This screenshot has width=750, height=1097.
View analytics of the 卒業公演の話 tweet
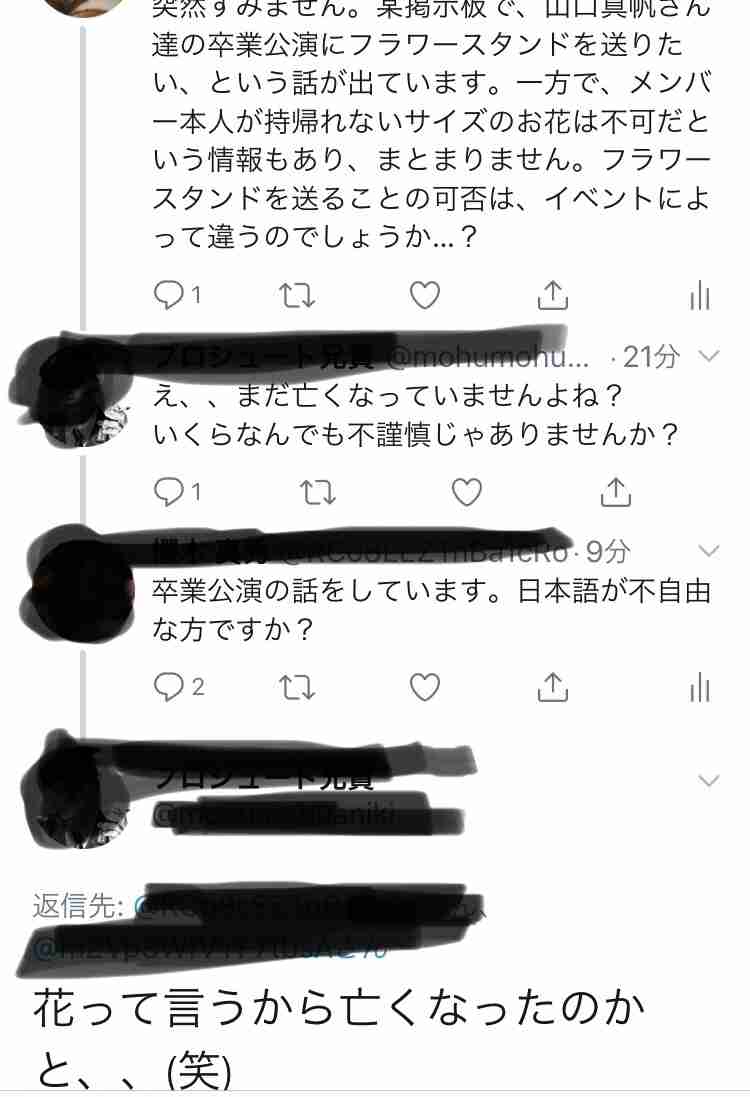coord(700,687)
